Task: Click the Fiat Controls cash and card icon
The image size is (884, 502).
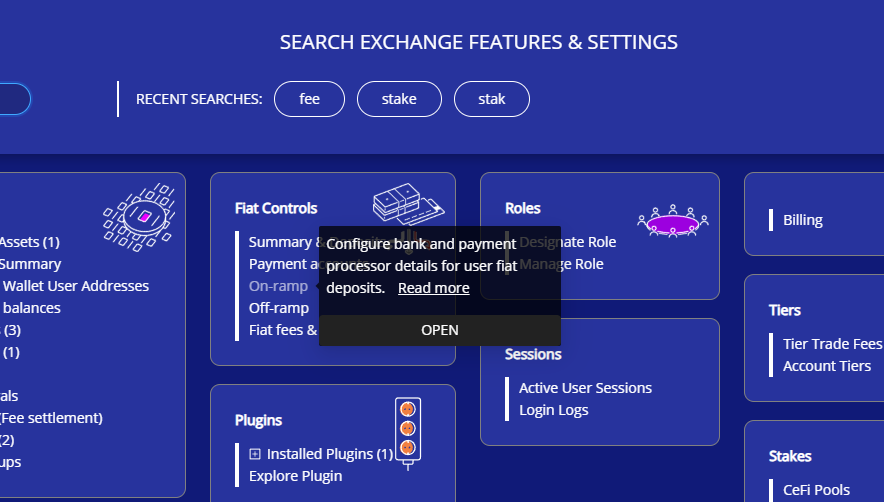Action: (x=409, y=204)
